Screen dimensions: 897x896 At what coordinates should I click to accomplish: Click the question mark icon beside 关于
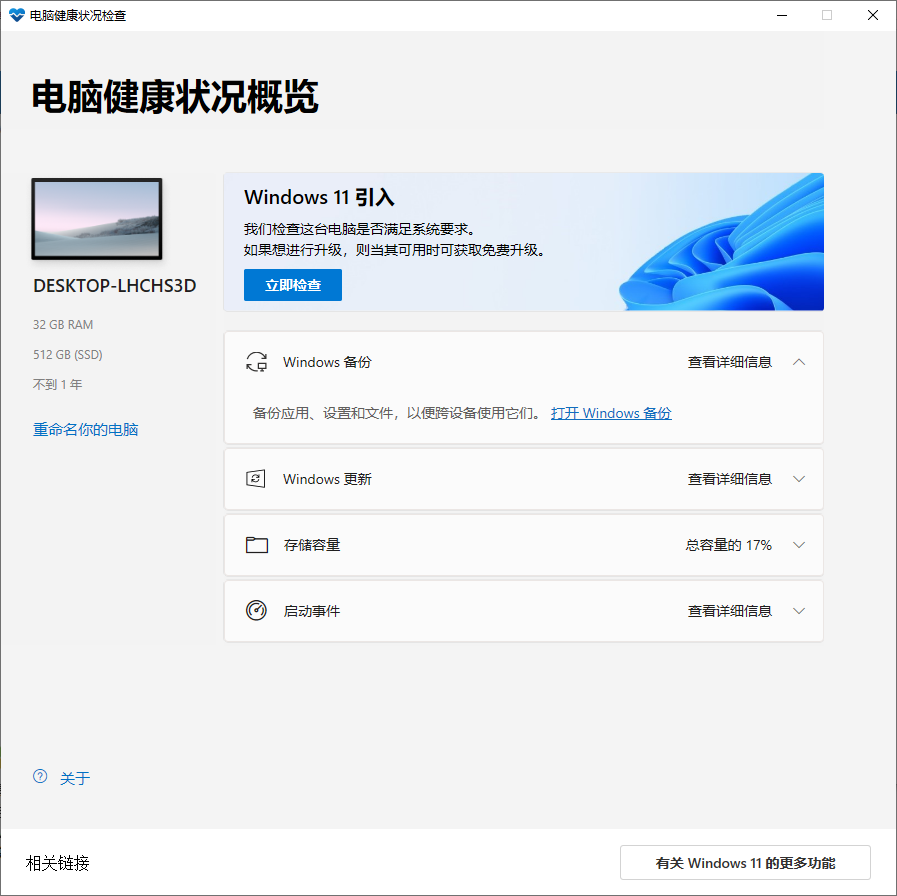tap(39, 776)
